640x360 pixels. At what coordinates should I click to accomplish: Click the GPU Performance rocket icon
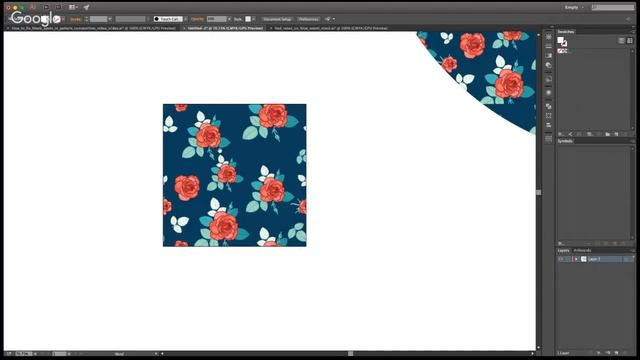pyautogui.click(x=86, y=7)
